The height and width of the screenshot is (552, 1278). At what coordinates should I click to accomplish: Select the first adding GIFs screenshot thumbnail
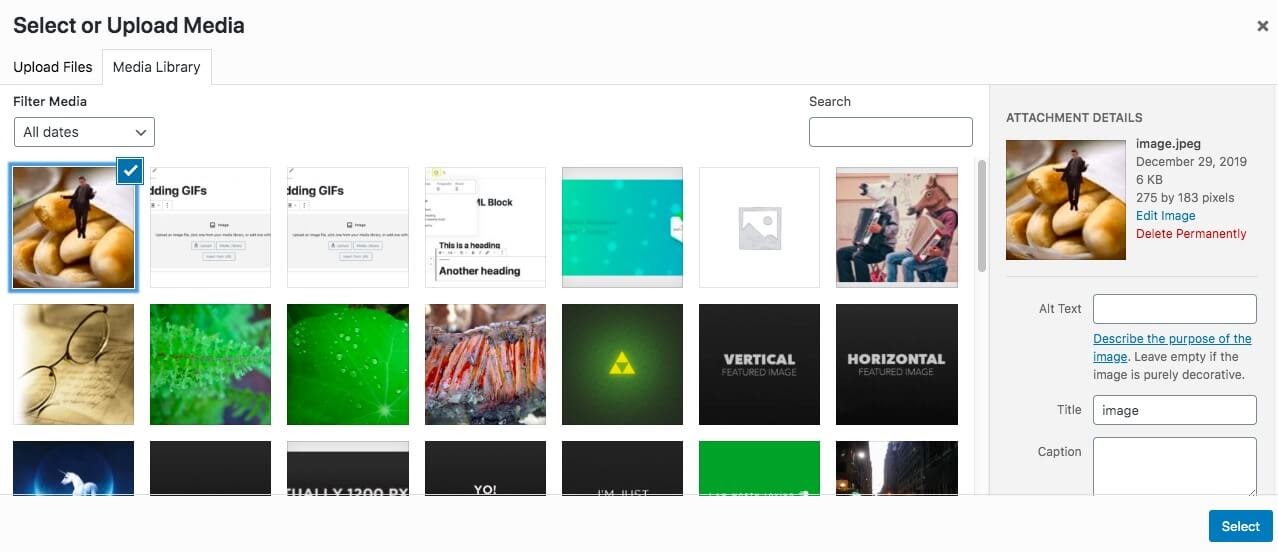[210, 228]
